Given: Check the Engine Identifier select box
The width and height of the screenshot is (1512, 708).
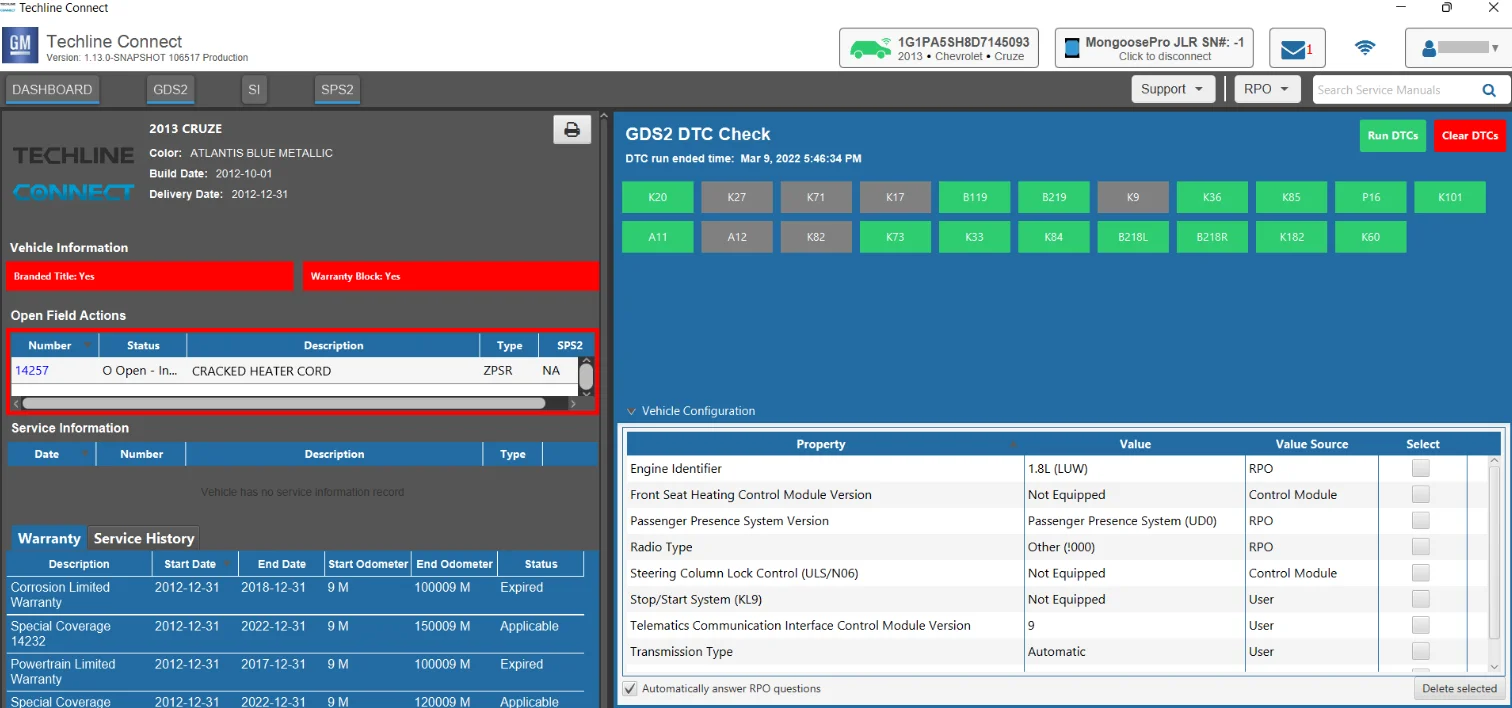Looking at the screenshot, I should click(1421, 468).
